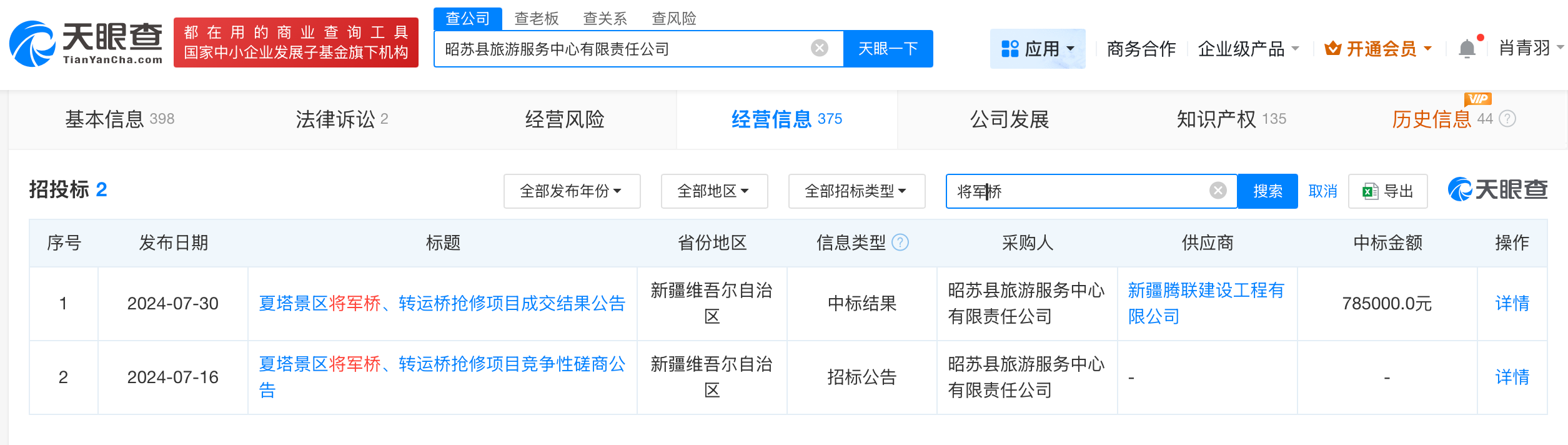Image resolution: width=1568 pixels, height=445 pixels.
Task: Select the 查老板 search tab
Action: 536,19
